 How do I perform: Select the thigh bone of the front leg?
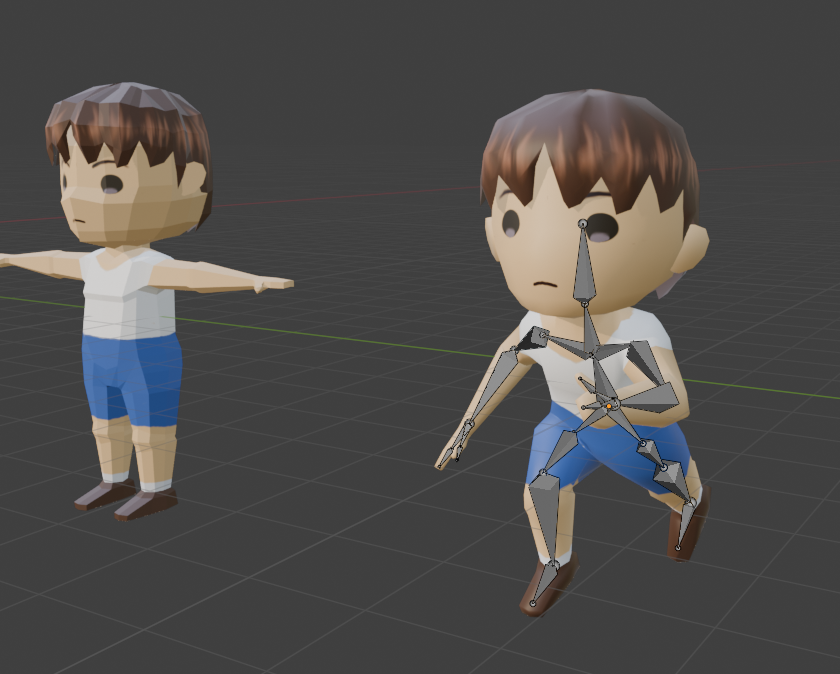point(561,451)
